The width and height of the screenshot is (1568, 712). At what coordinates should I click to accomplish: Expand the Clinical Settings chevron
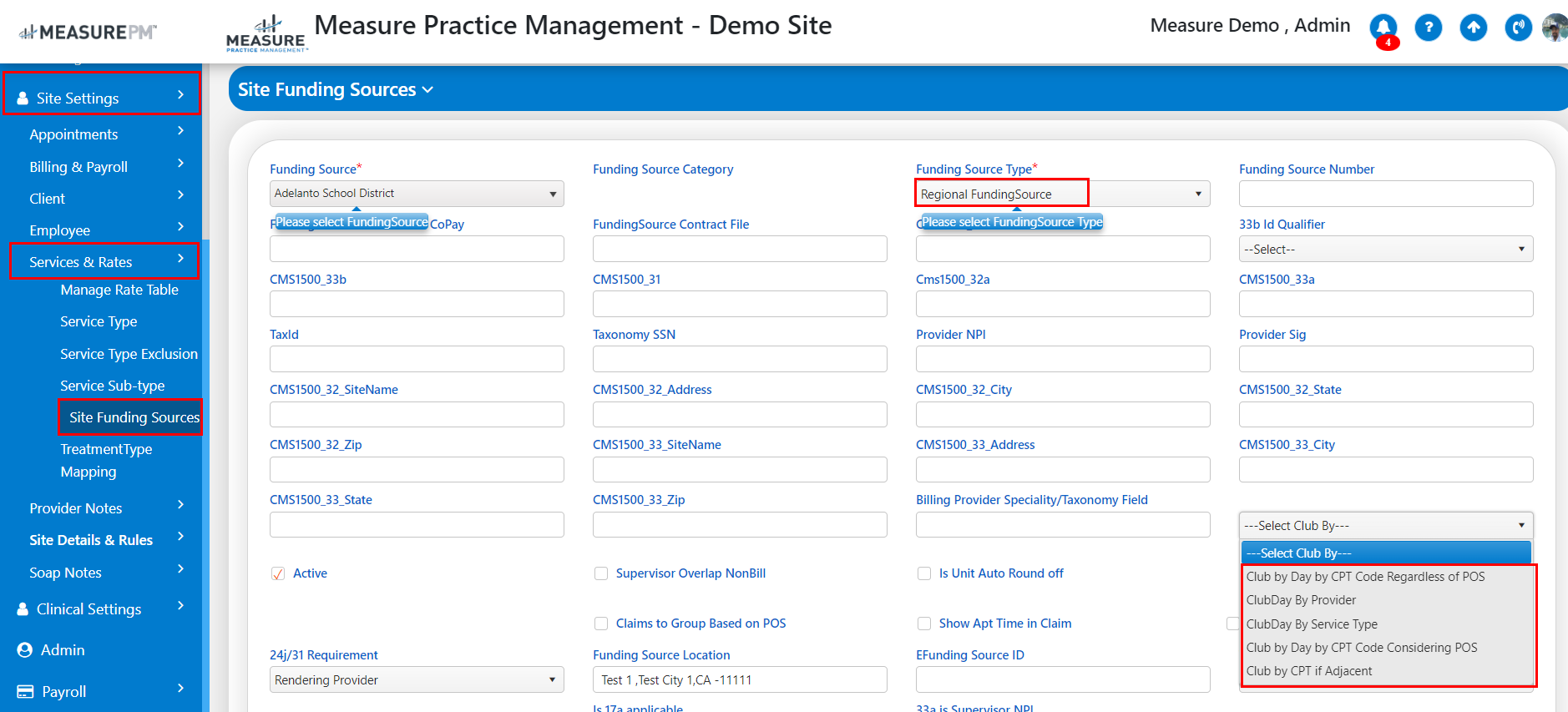pyautogui.click(x=180, y=606)
